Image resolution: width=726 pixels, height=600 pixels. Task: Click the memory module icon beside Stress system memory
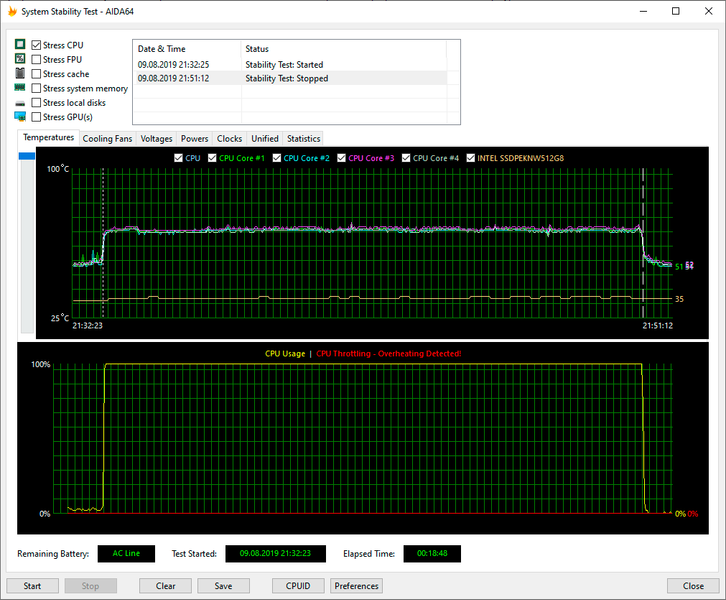(20, 88)
